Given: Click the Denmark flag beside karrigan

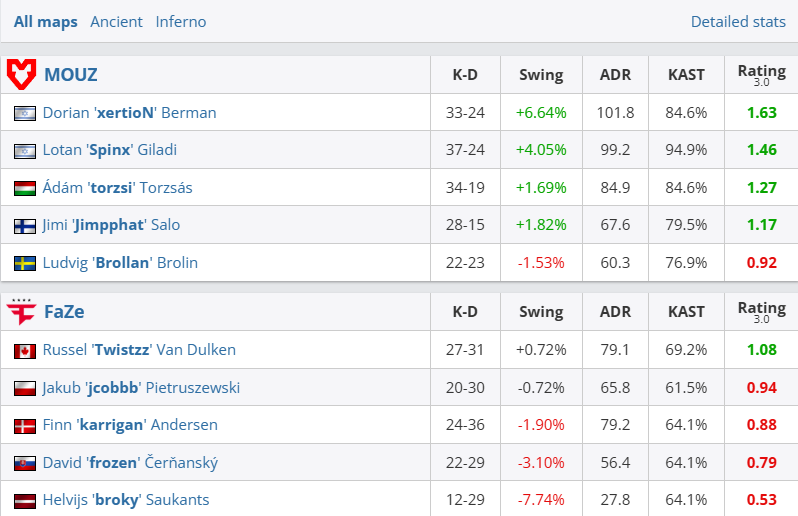Looking at the screenshot, I should 25,426.
